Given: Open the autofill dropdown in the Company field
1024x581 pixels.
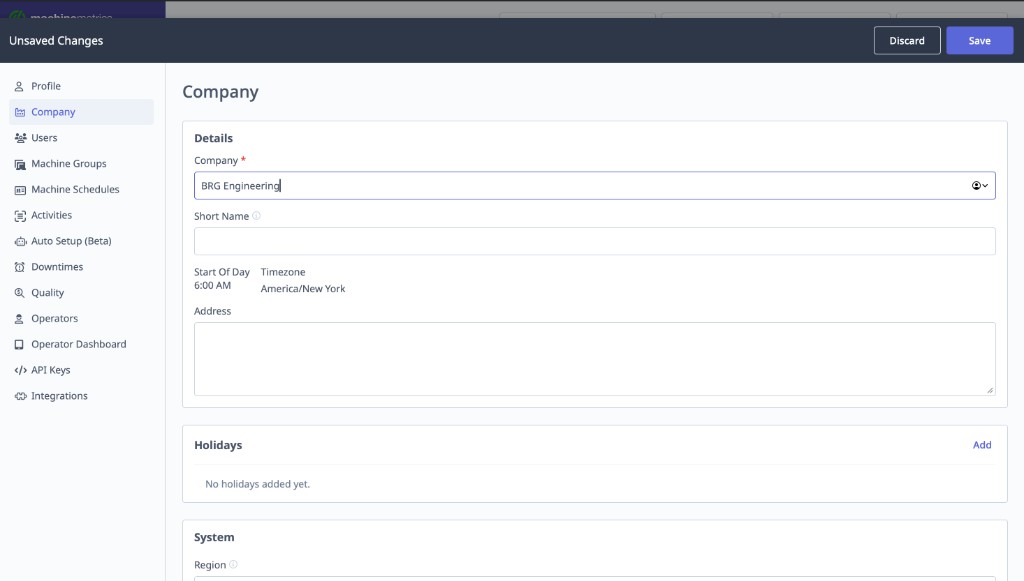Looking at the screenshot, I should [x=980, y=185].
